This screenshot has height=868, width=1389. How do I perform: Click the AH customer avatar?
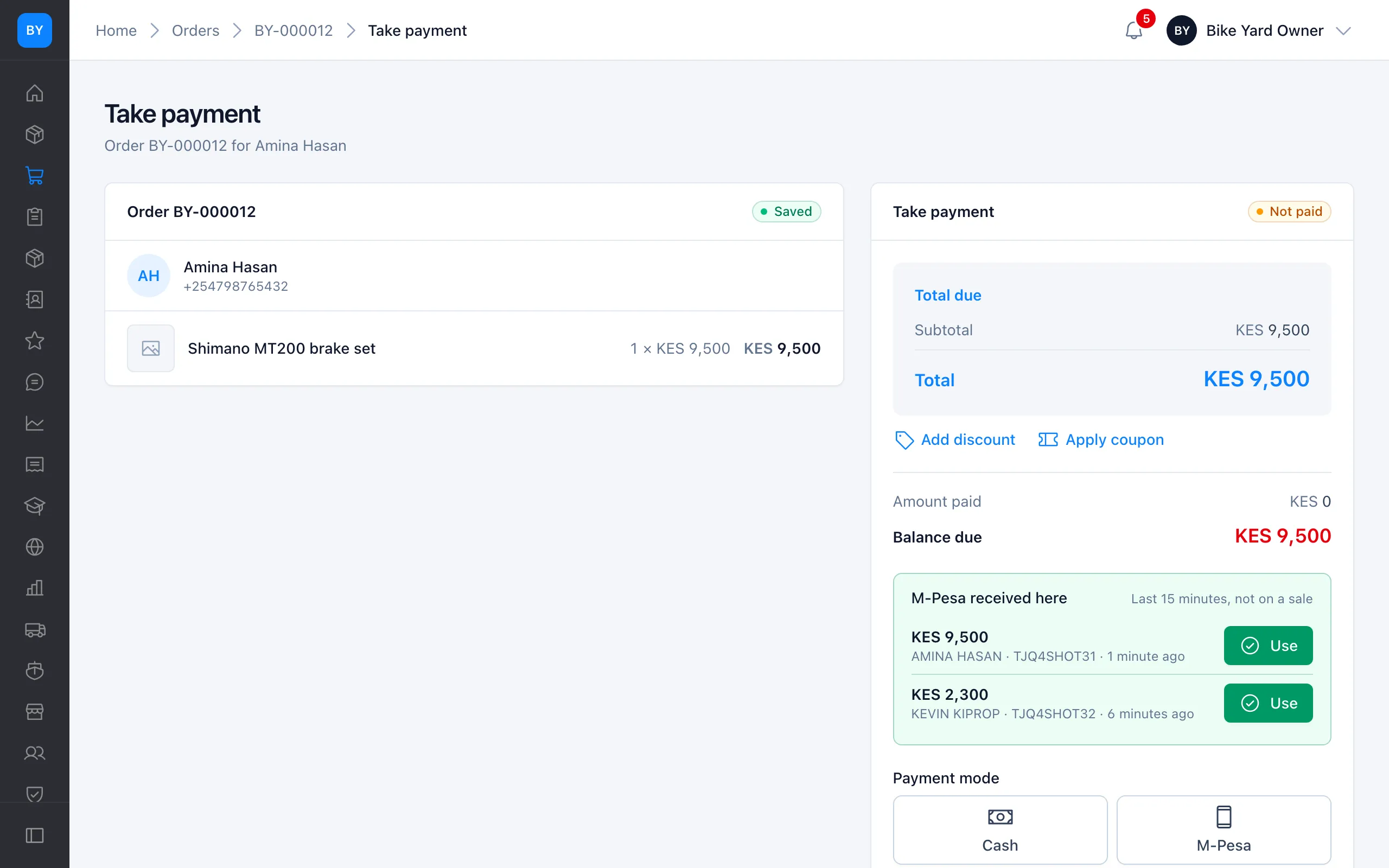pos(149,276)
